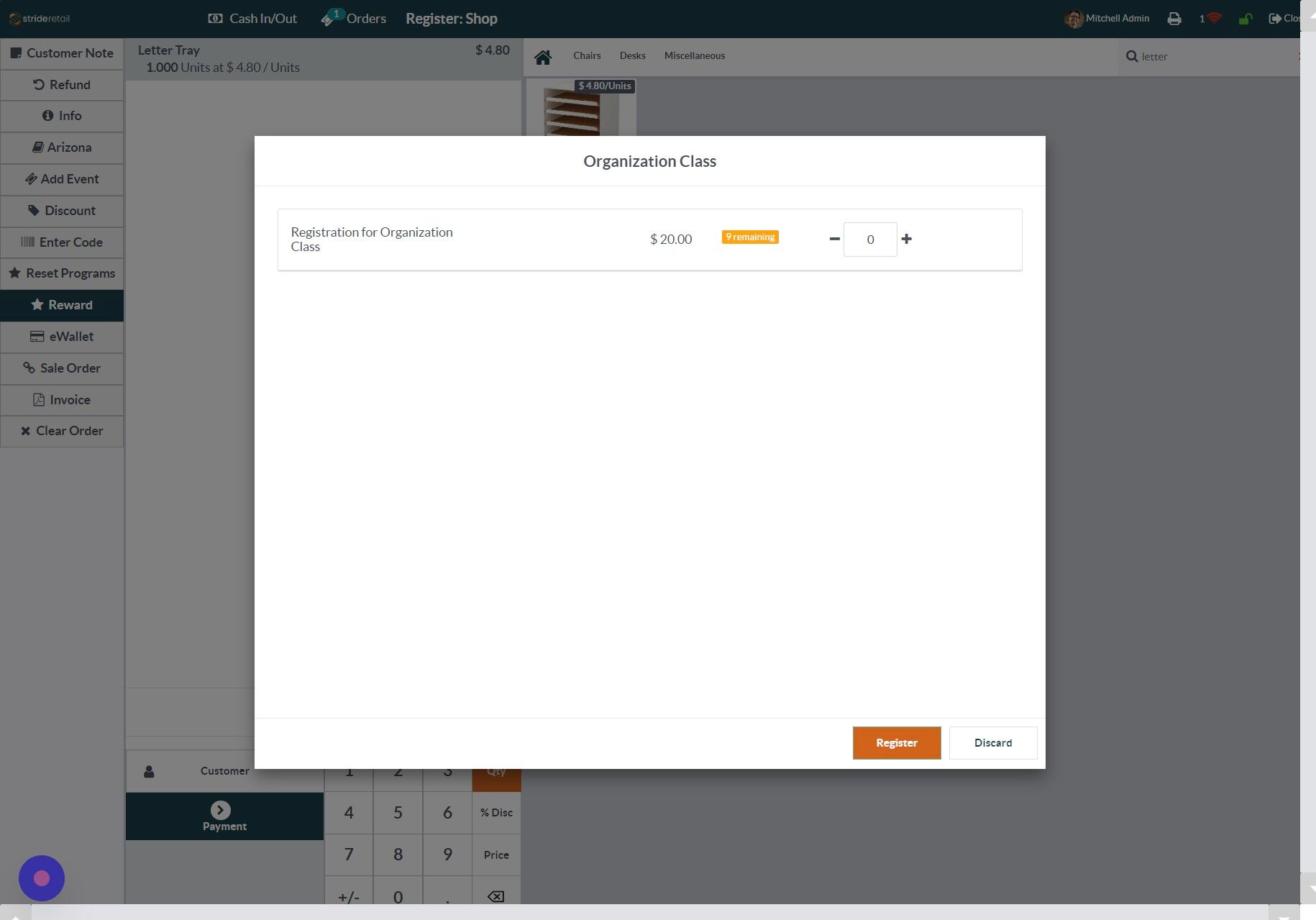Image resolution: width=1316 pixels, height=920 pixels.
Task: Click numpad key 8
Action: (x=398, y=855)
